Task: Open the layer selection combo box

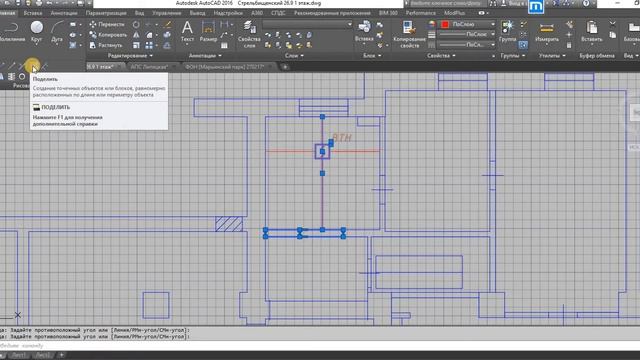Action: click(307, 24)
